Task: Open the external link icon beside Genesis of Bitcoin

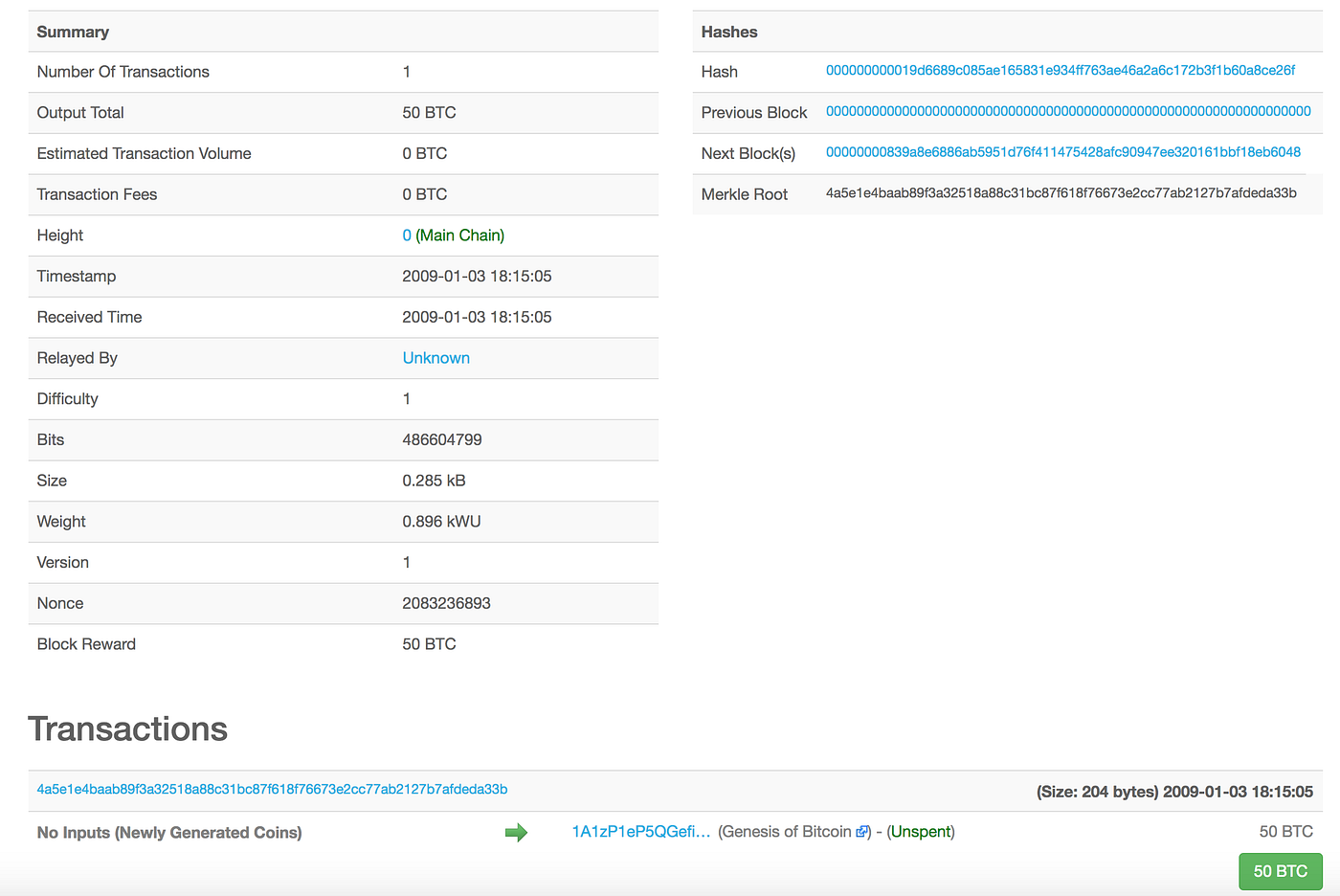Action: point(861,832)
